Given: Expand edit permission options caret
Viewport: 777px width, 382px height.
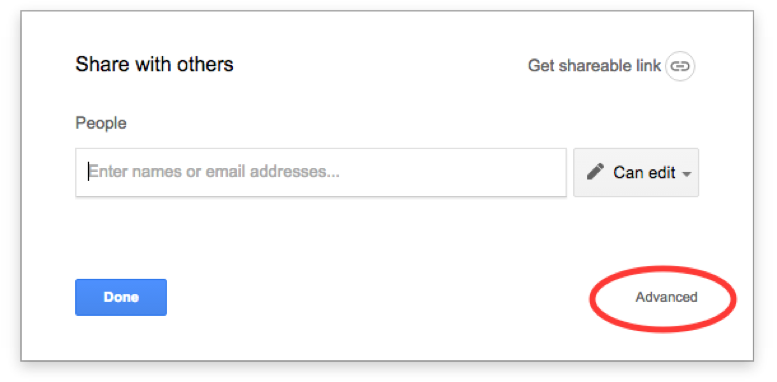Looking at the screenshot, I should coord(686,174).
